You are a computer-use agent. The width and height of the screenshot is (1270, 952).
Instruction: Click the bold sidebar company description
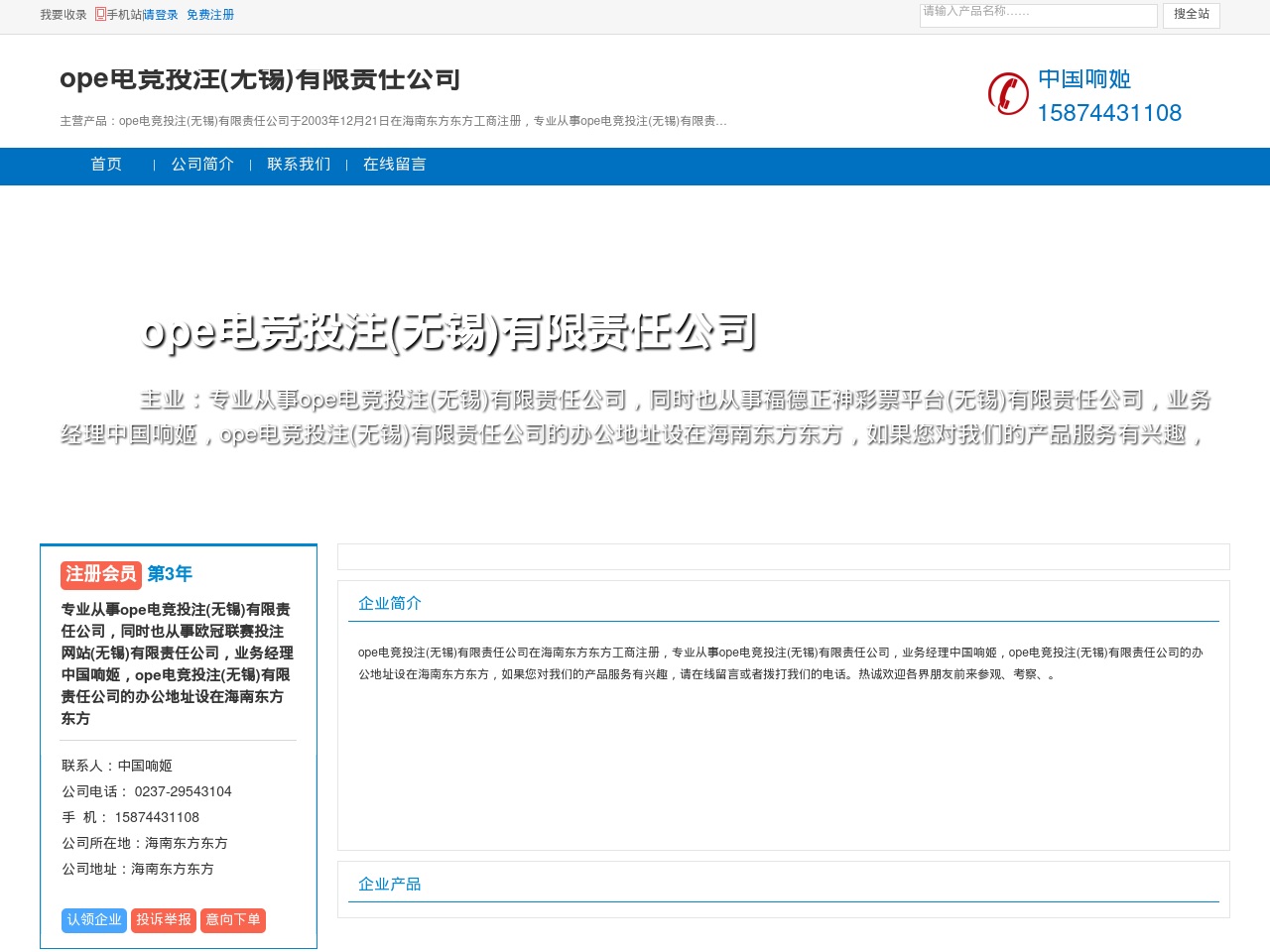(178, 663)
